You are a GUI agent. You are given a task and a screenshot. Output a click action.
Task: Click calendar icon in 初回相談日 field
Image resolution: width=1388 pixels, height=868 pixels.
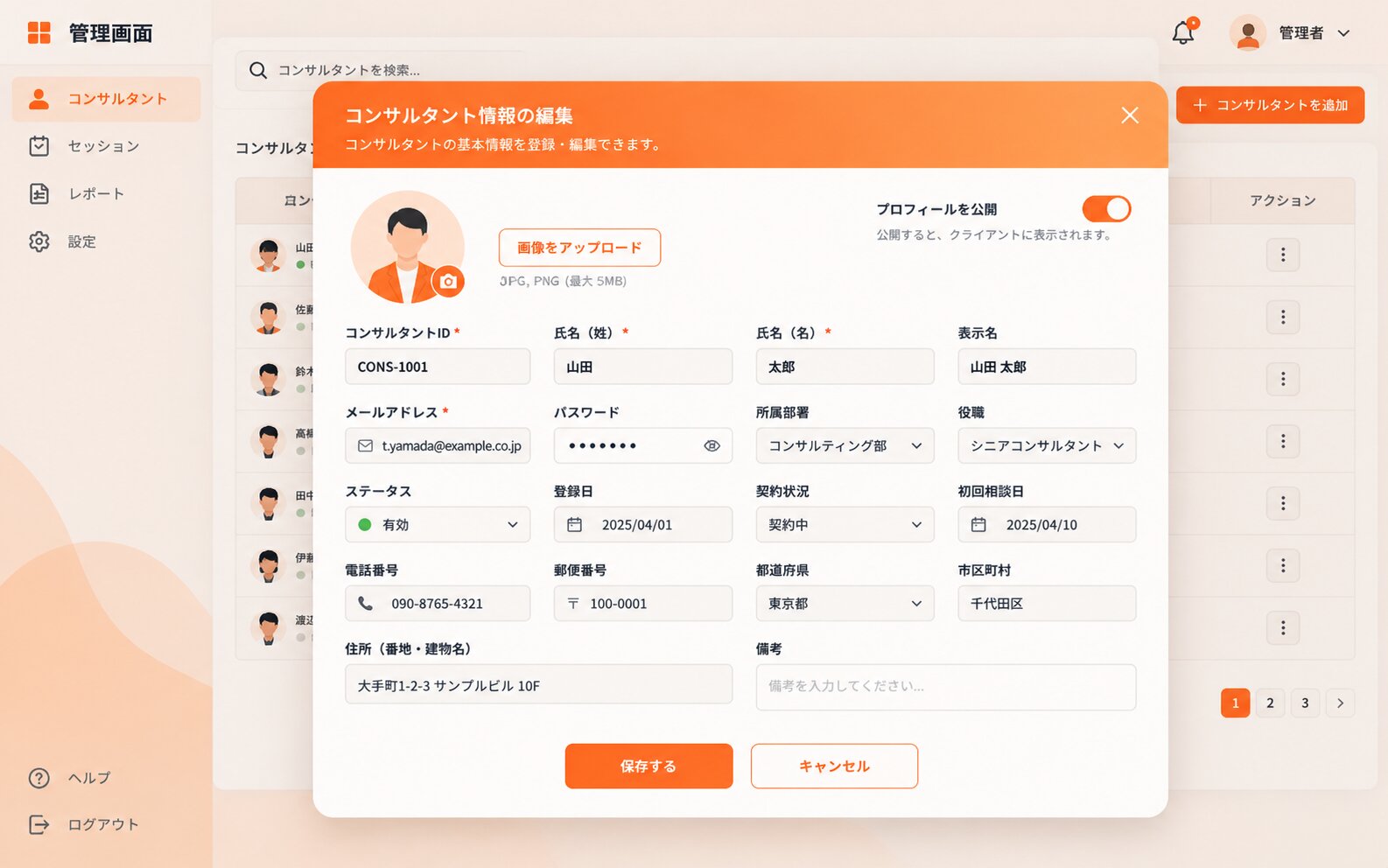pyautogui.click(x=978, y=525)
